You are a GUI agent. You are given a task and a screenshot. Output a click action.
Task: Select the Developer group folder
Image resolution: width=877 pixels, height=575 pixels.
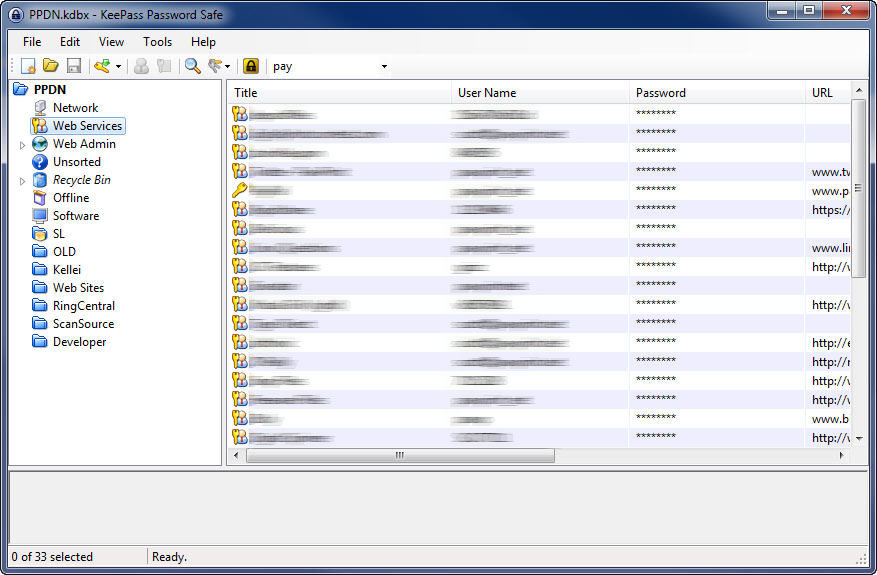click(79, 342)
